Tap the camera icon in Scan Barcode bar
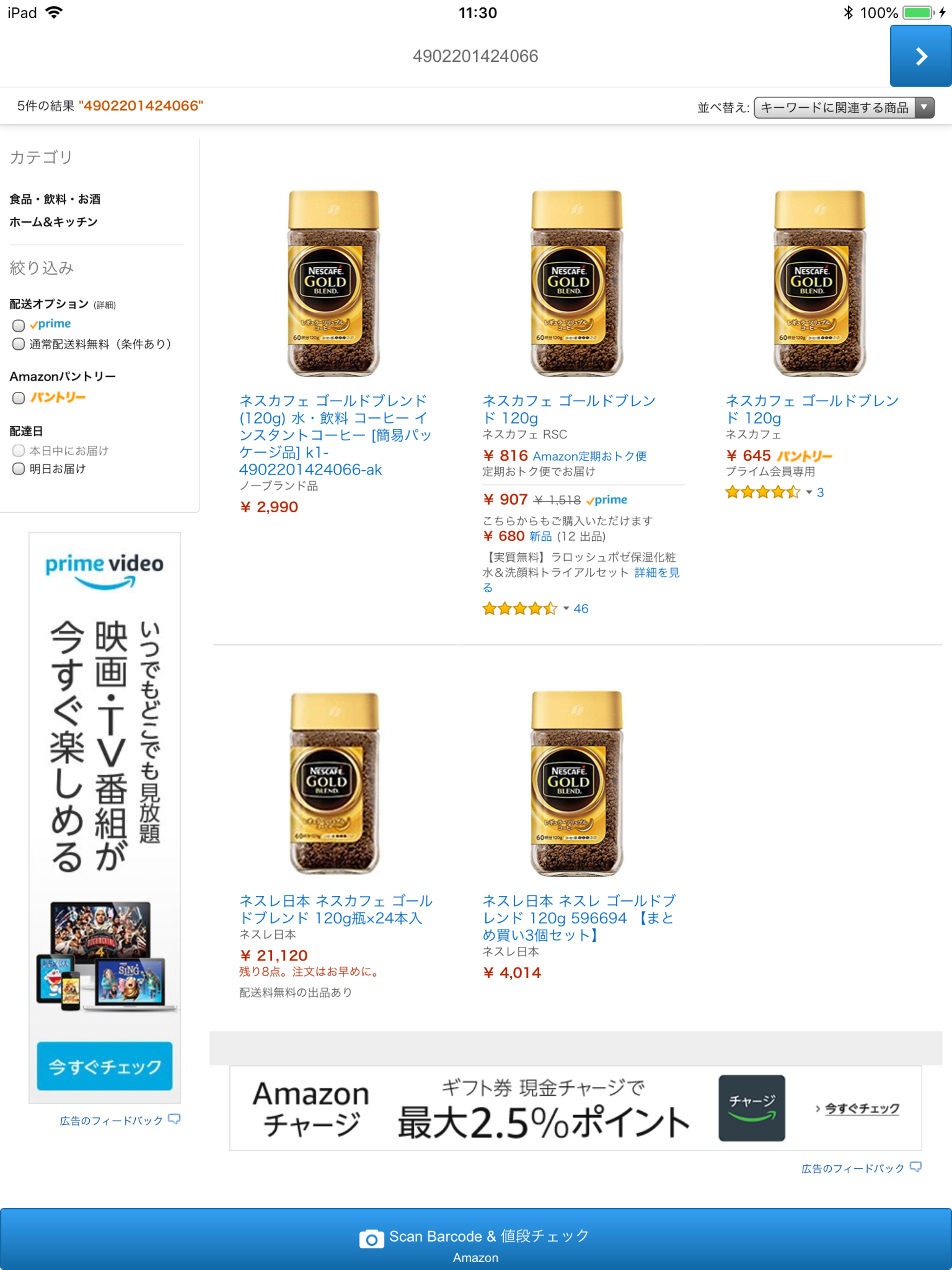This screenshot has height=1270, width=952. click(371, 1239)
